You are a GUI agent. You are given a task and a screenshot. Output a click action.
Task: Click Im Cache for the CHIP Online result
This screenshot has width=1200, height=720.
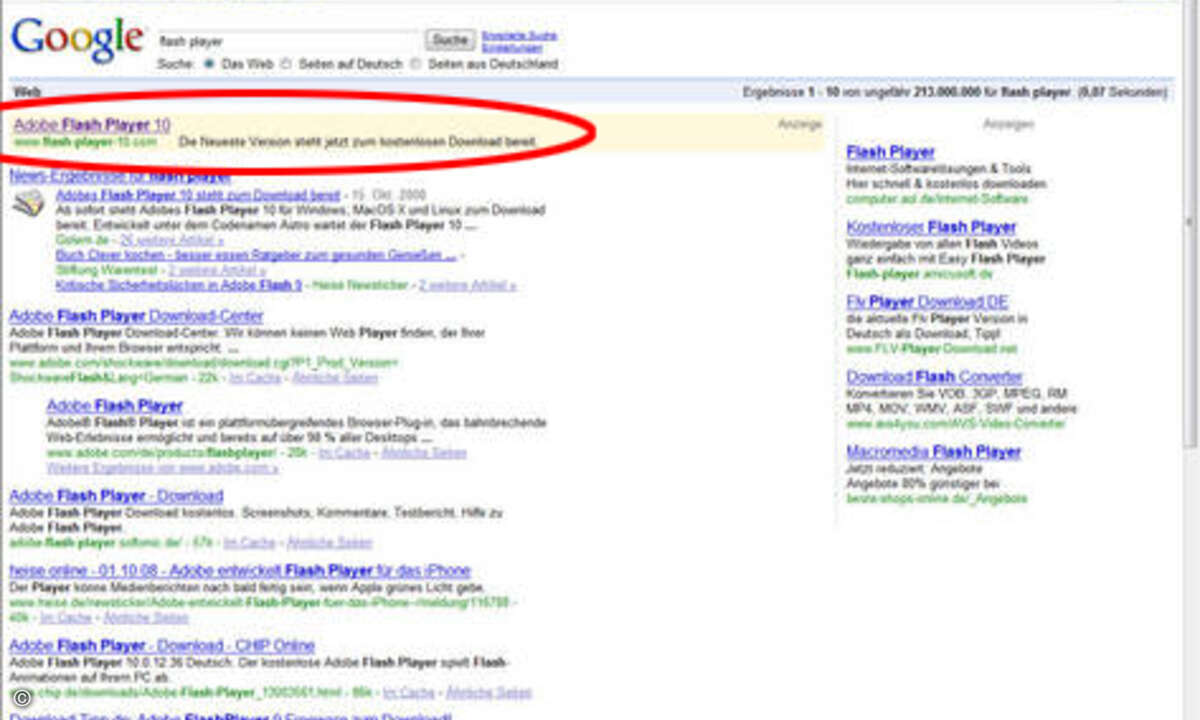click(x=409, y=692)
